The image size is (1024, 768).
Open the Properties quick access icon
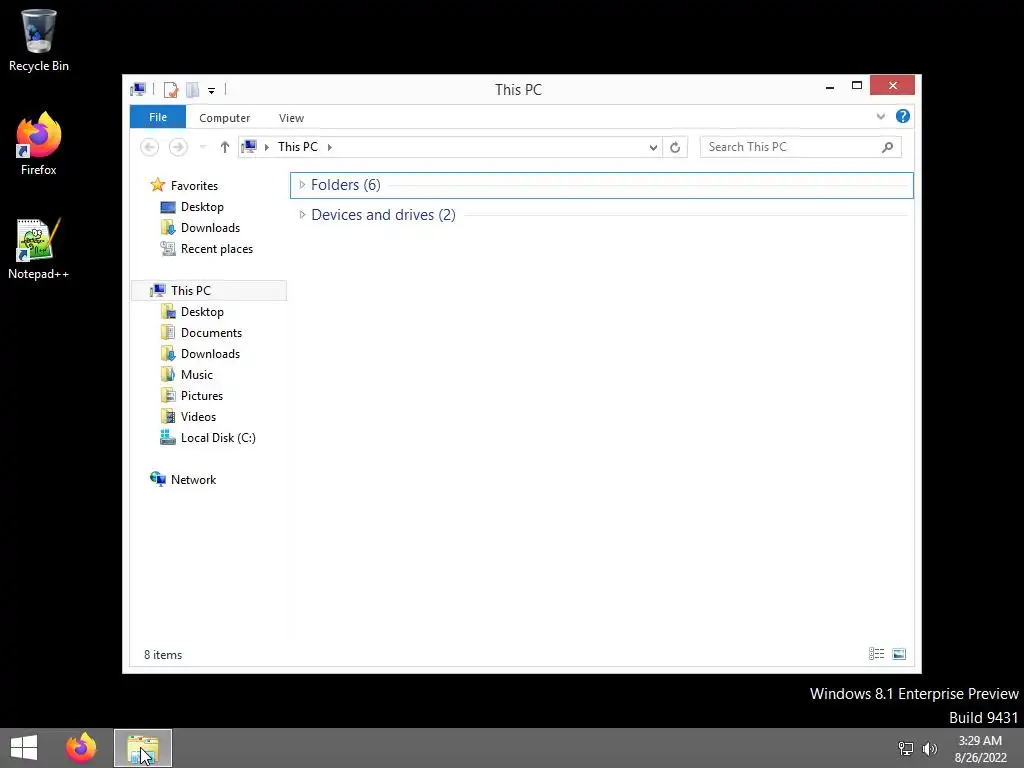(x=170, y=89)
